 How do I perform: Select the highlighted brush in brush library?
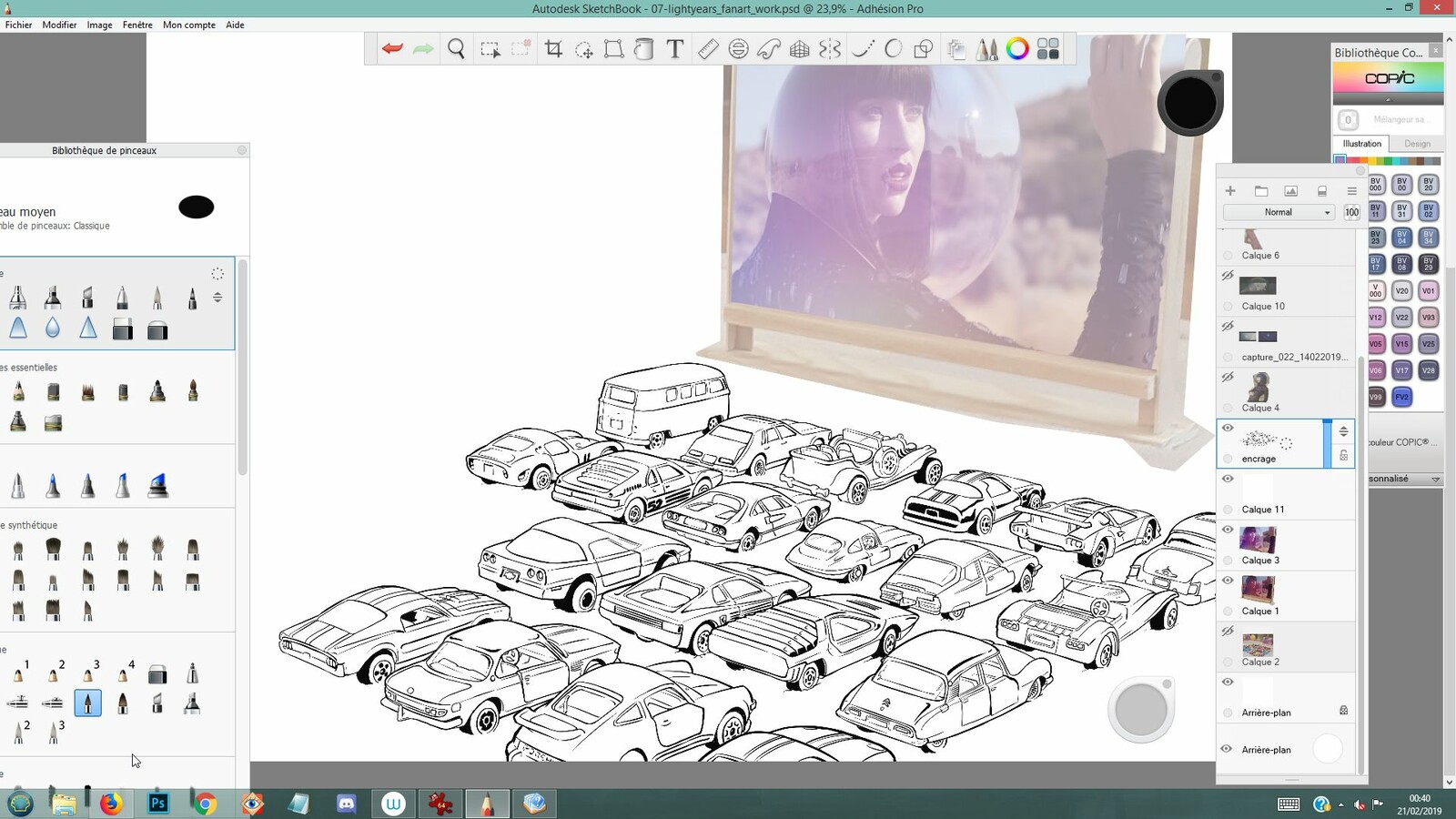(88, 703)
